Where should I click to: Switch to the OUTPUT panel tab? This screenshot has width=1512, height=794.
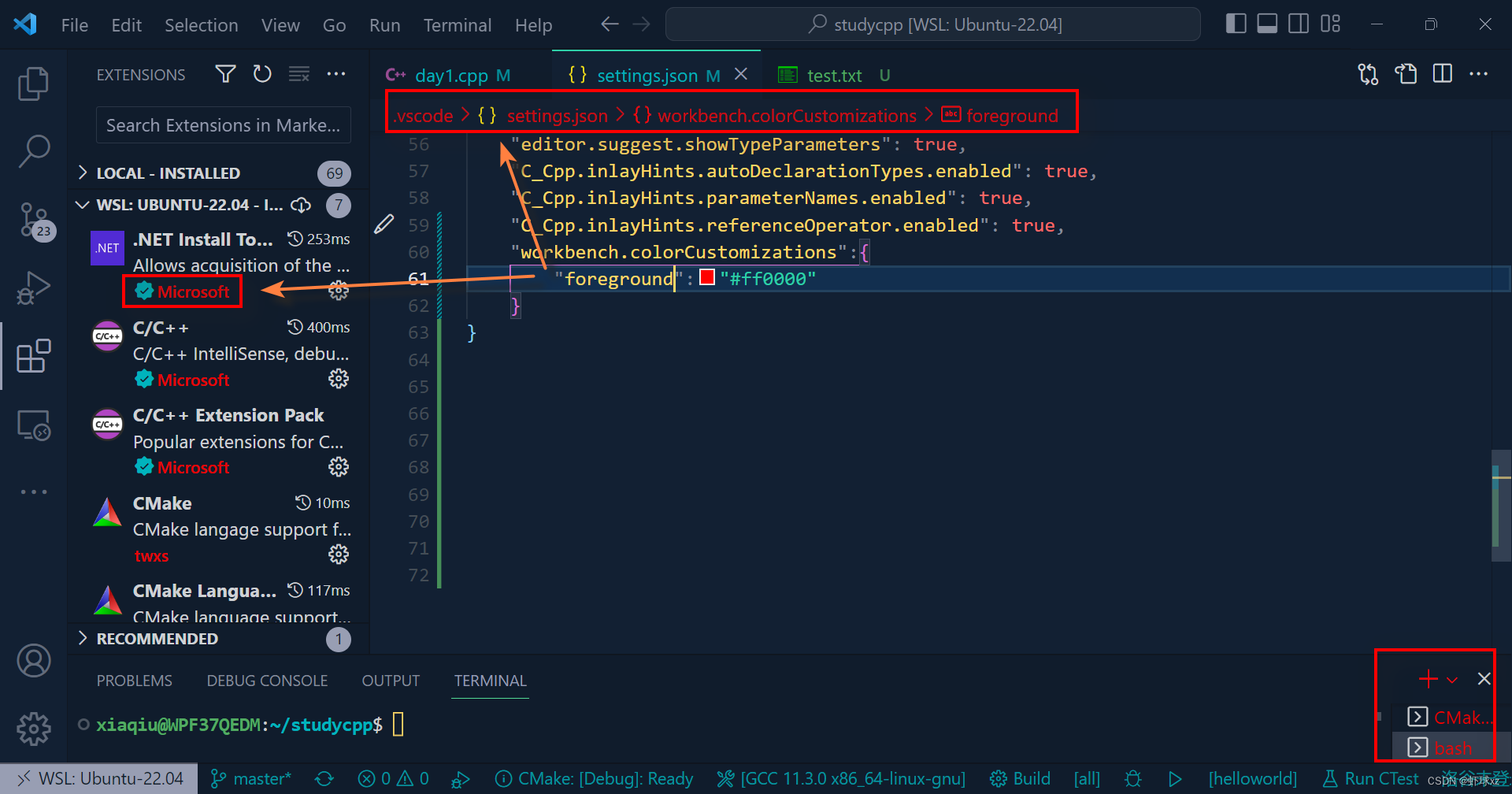[x=391, y=681]
